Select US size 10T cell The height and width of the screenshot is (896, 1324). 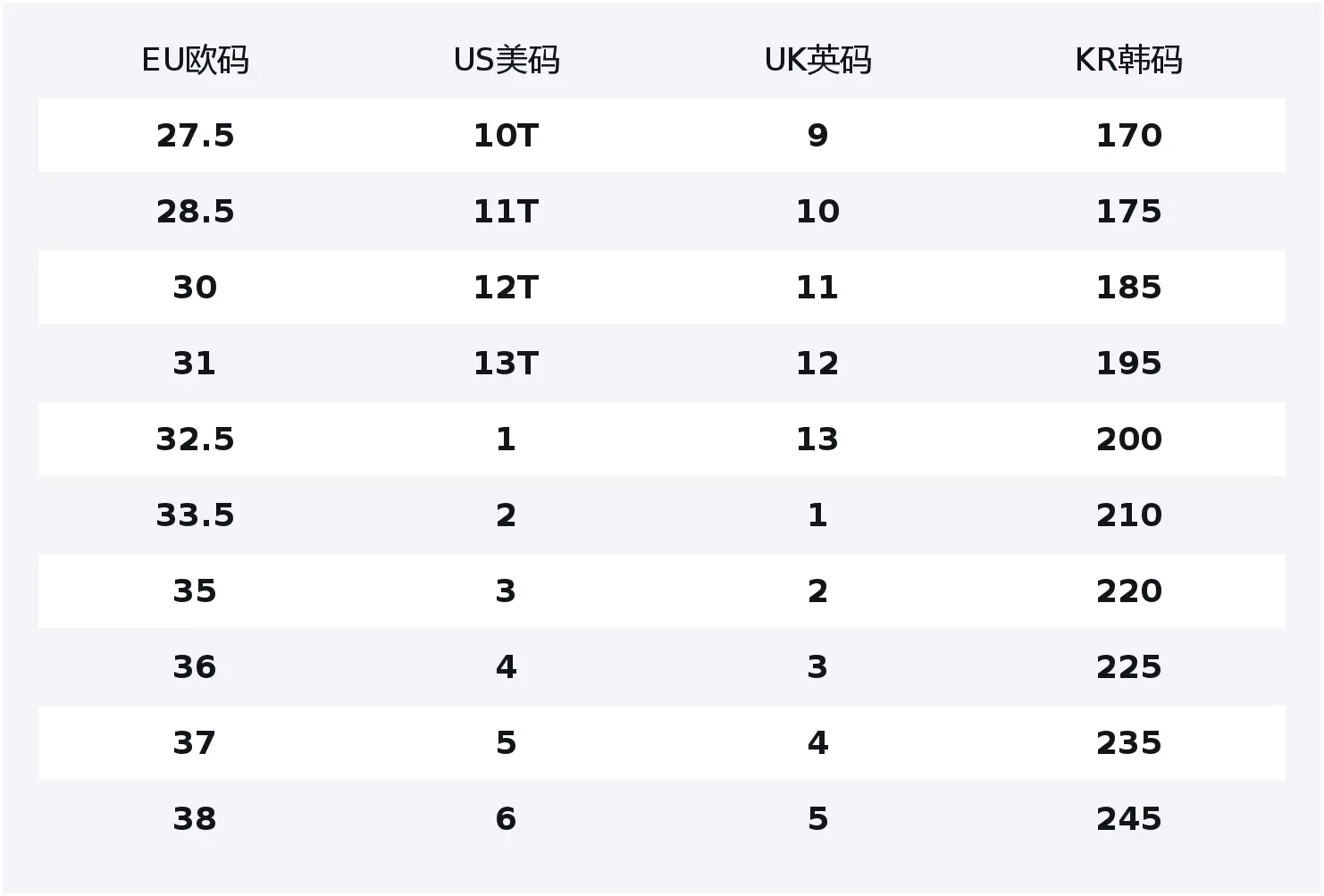click(506, 136)
